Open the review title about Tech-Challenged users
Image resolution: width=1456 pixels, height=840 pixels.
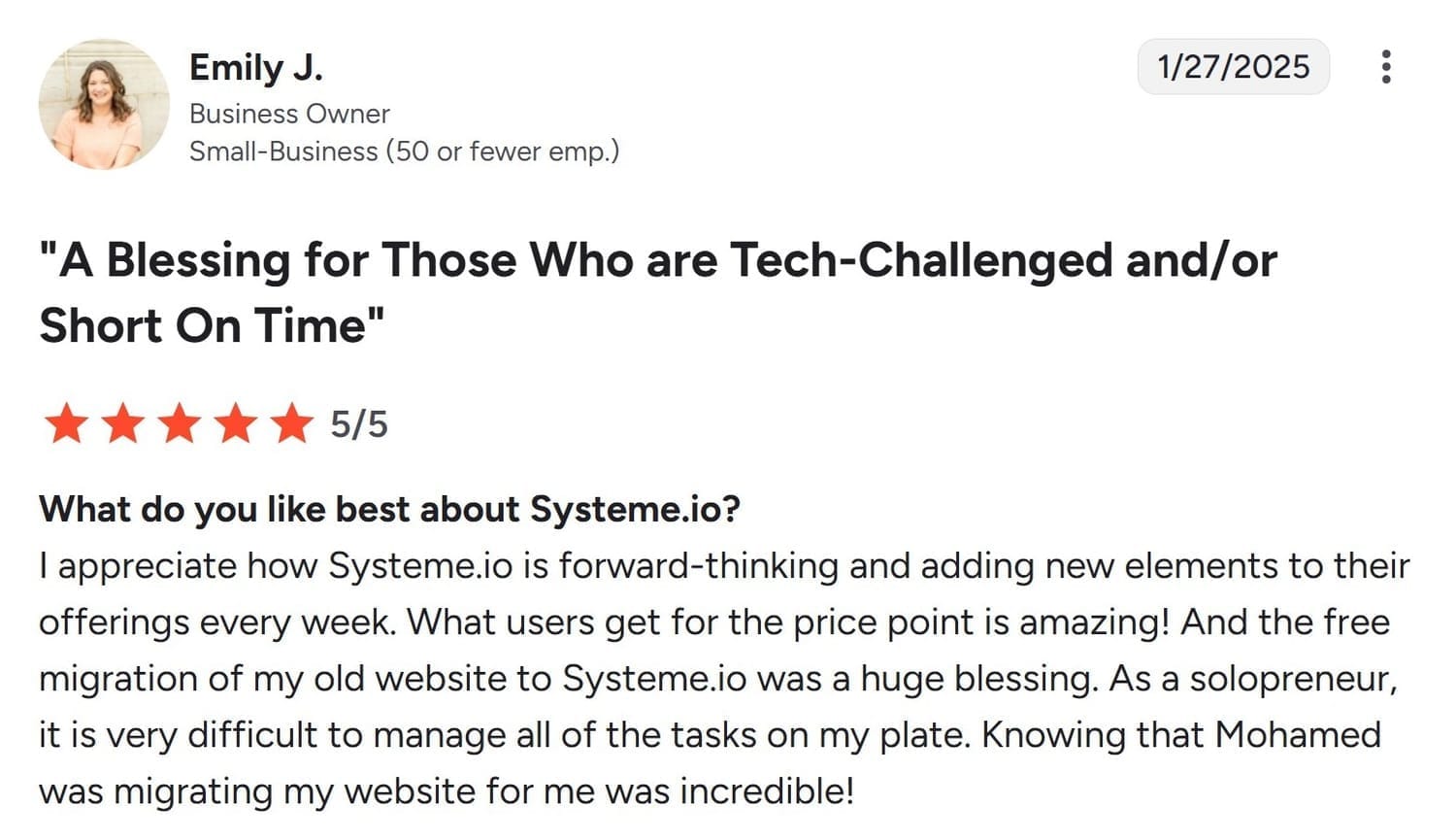coord(657,260)
